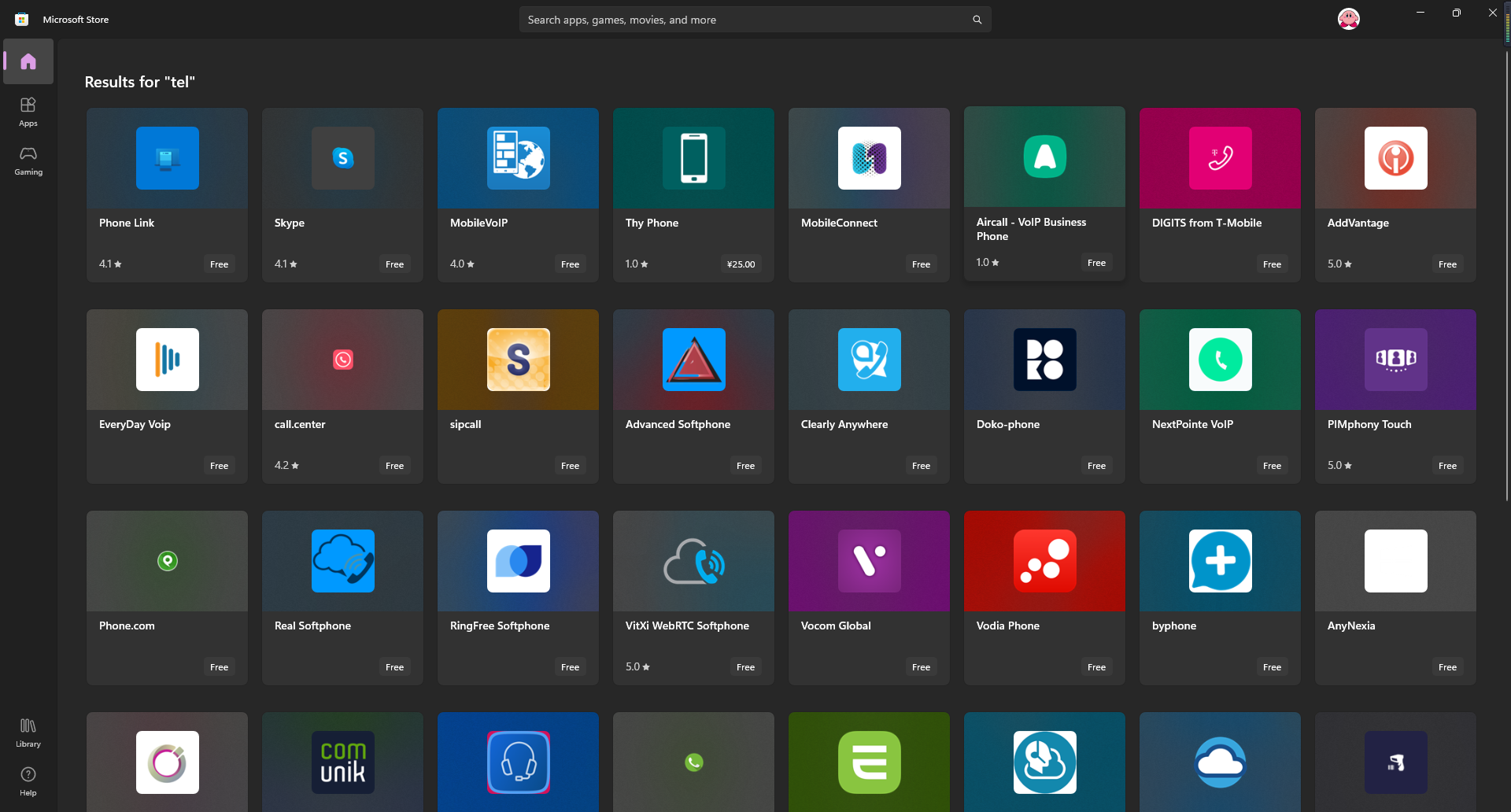Switch to the Gaming section
This screenshot has width=1511, height=812.
[x=28, y=161]
